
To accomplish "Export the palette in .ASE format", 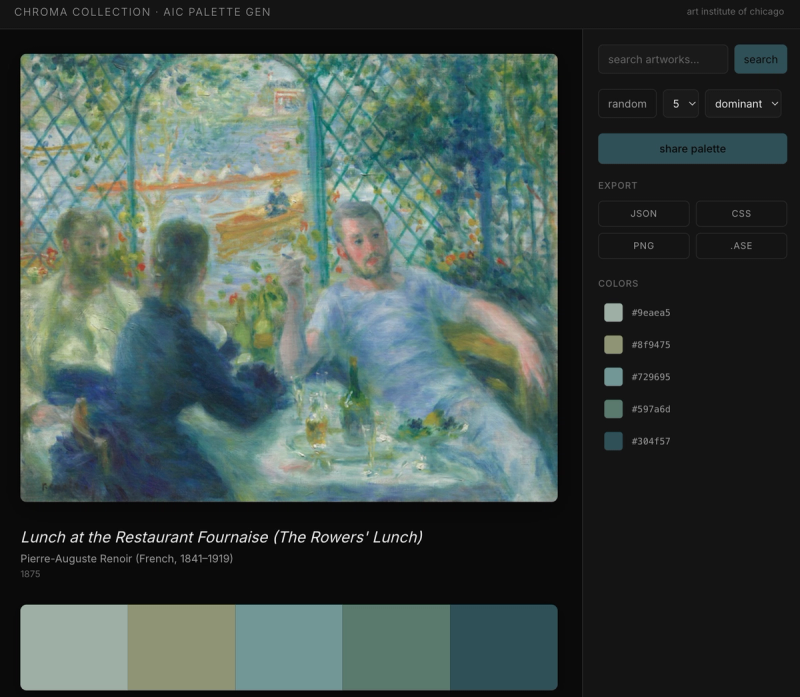I will click(x=741, y=245).
